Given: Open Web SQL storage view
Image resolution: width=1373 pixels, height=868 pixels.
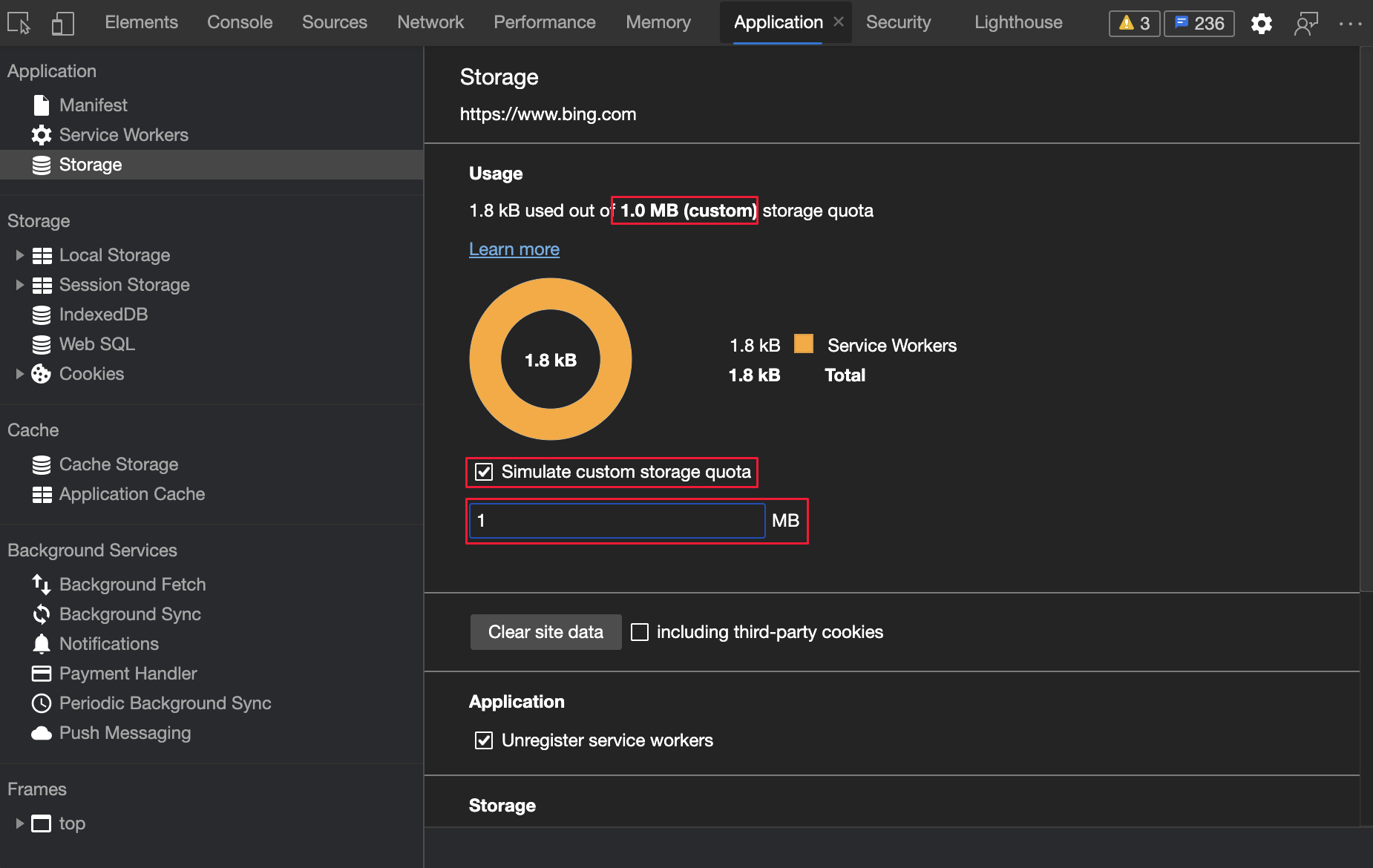Looking at the screenshot, I should click(97, 343).
